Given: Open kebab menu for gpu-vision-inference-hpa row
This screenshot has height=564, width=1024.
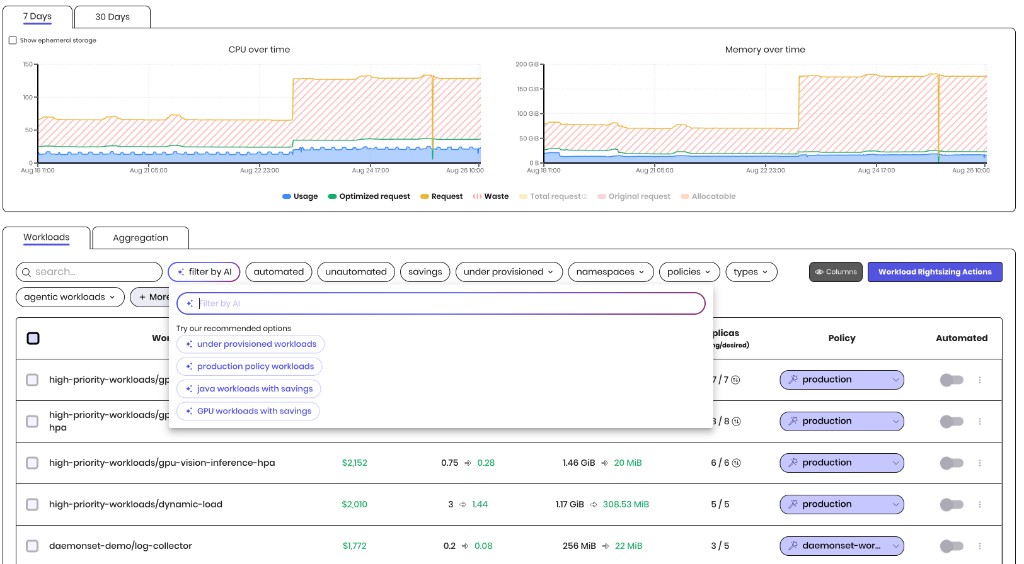Looking at the screenshot, I should click(x=980, y=463).
